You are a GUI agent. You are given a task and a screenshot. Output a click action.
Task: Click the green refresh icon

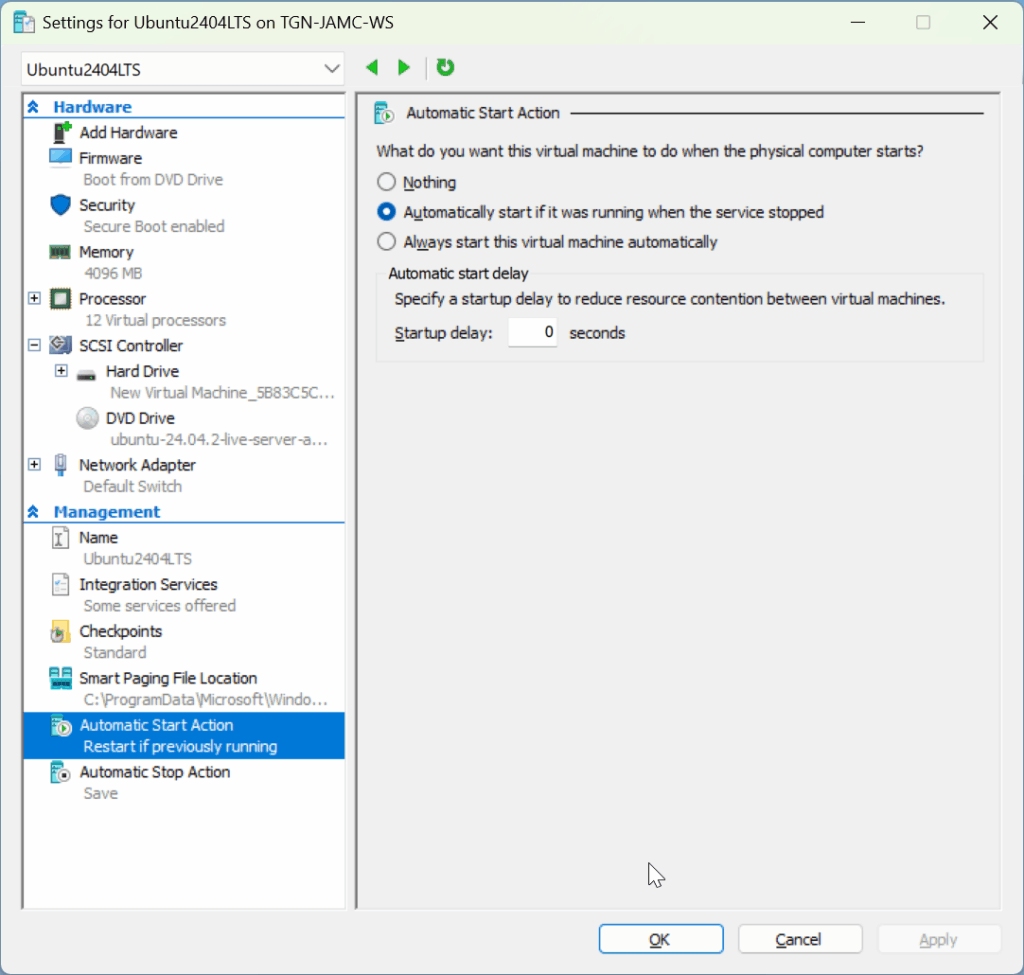click(x=445, y=67)
